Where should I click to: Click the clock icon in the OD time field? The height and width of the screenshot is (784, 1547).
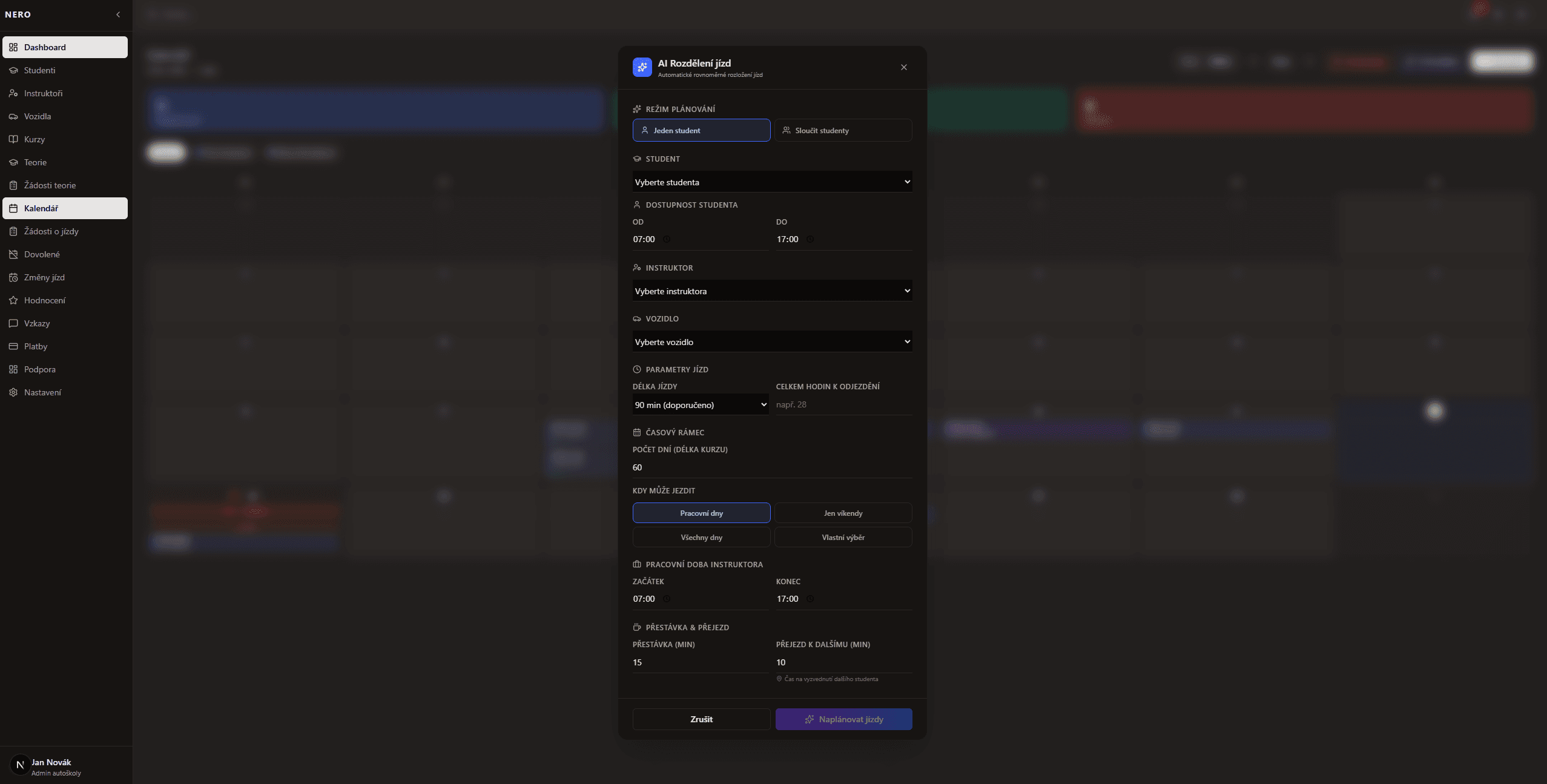(x=667, y=239)
